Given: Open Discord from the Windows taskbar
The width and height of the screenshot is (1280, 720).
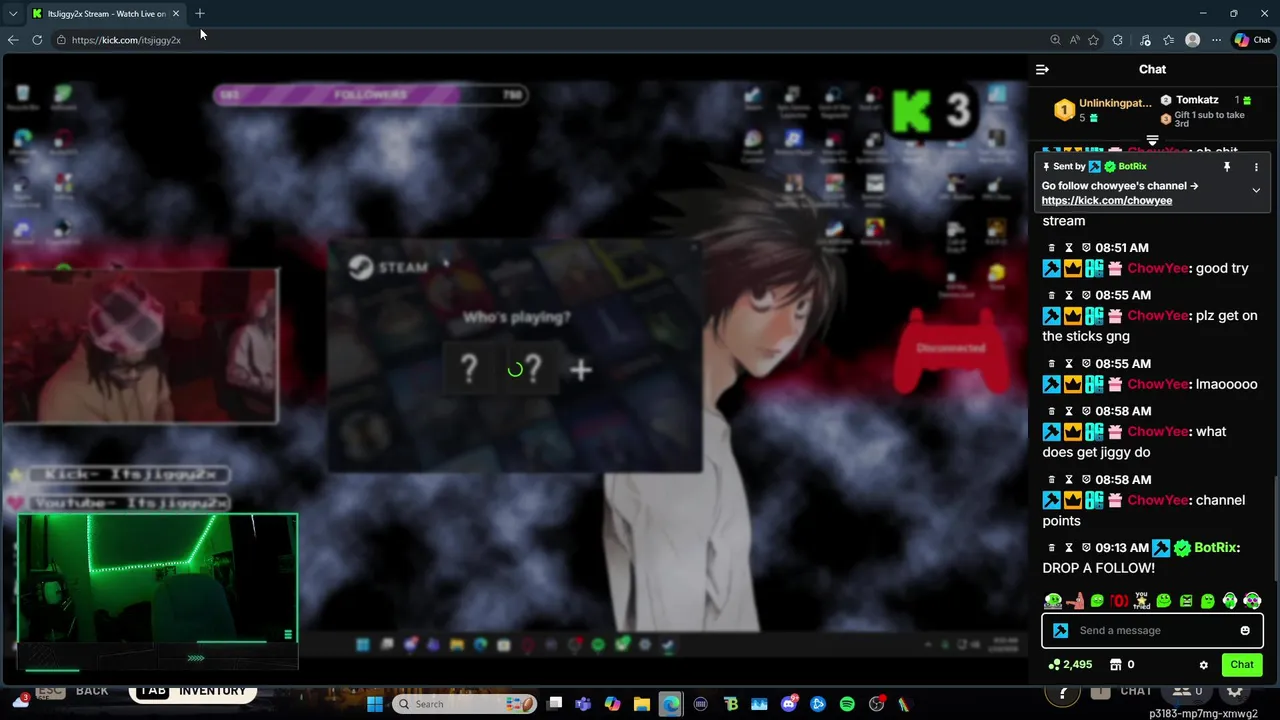Looking at the screenshot, I should 789,704.
